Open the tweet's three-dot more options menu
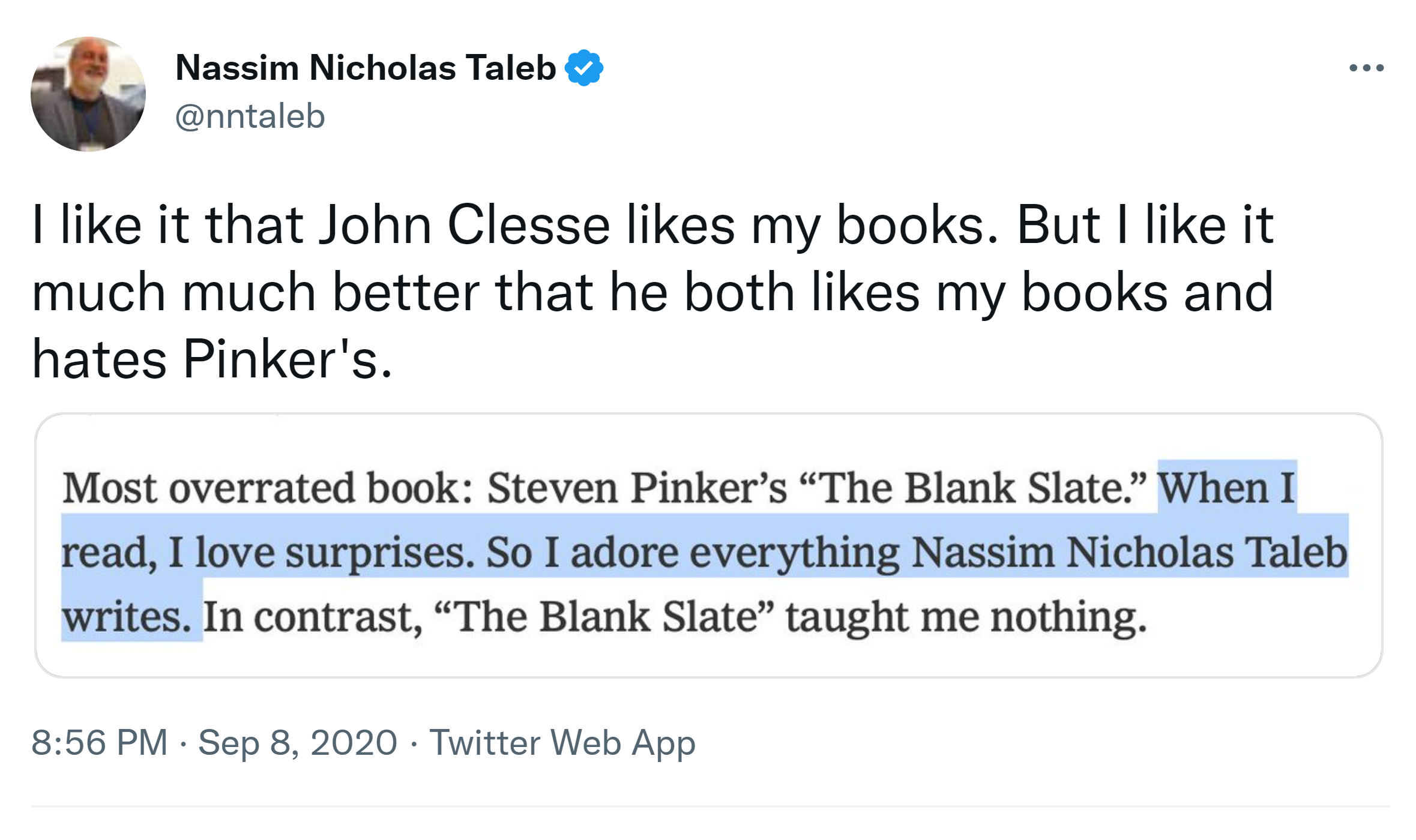Screen dimensions: 1416x840 pyautogui.click(x=1366, y=68)
